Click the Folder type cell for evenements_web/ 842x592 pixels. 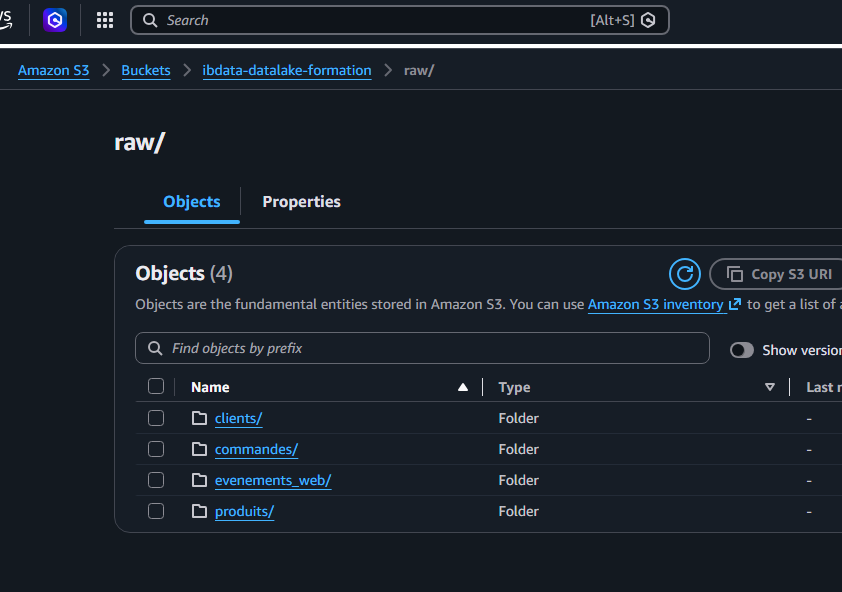[x=518, y=481]
